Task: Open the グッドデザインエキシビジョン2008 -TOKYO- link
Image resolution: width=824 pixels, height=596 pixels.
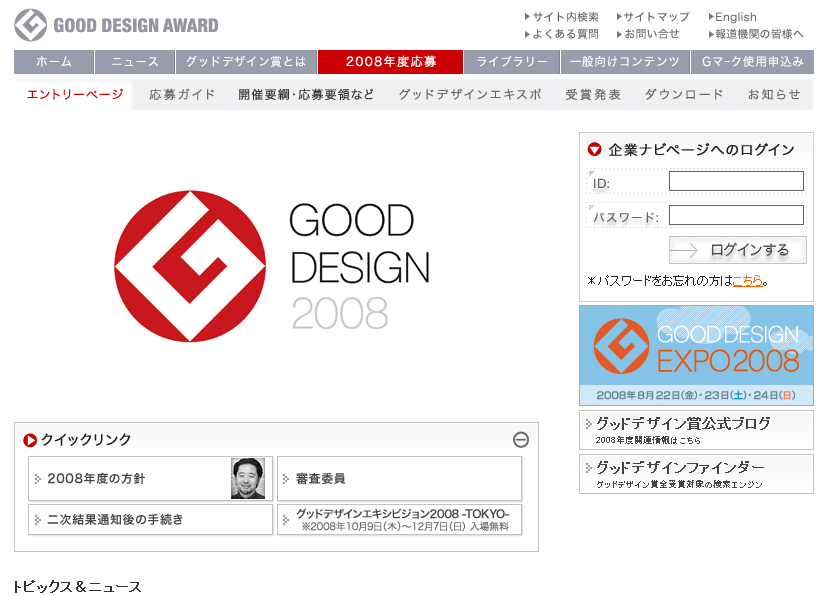Action: pos(399,520)
